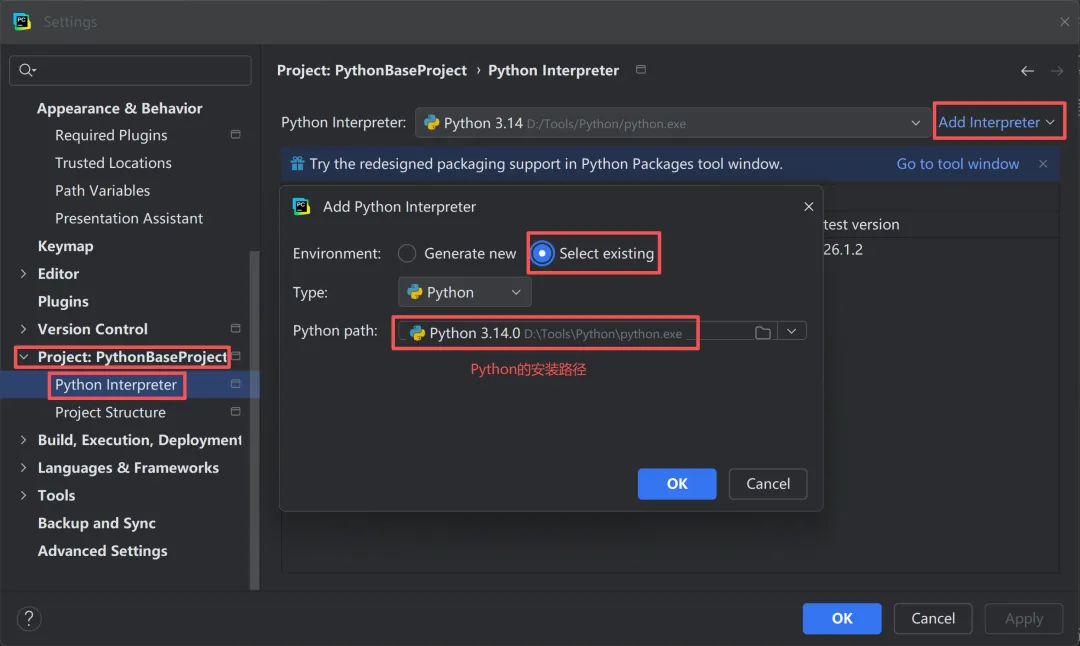The height and width of the screenshot is (646, 1080).
Task: Select Required Plugins item
Action: pos(111,135)
